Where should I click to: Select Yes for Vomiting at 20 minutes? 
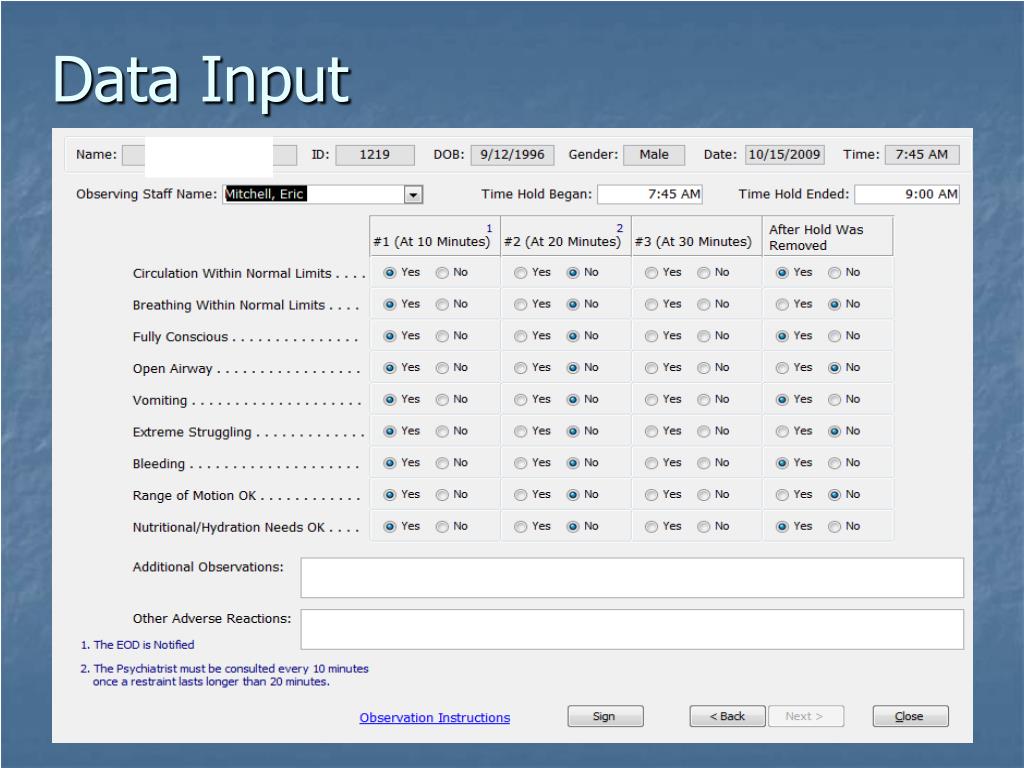click(520, 400)
